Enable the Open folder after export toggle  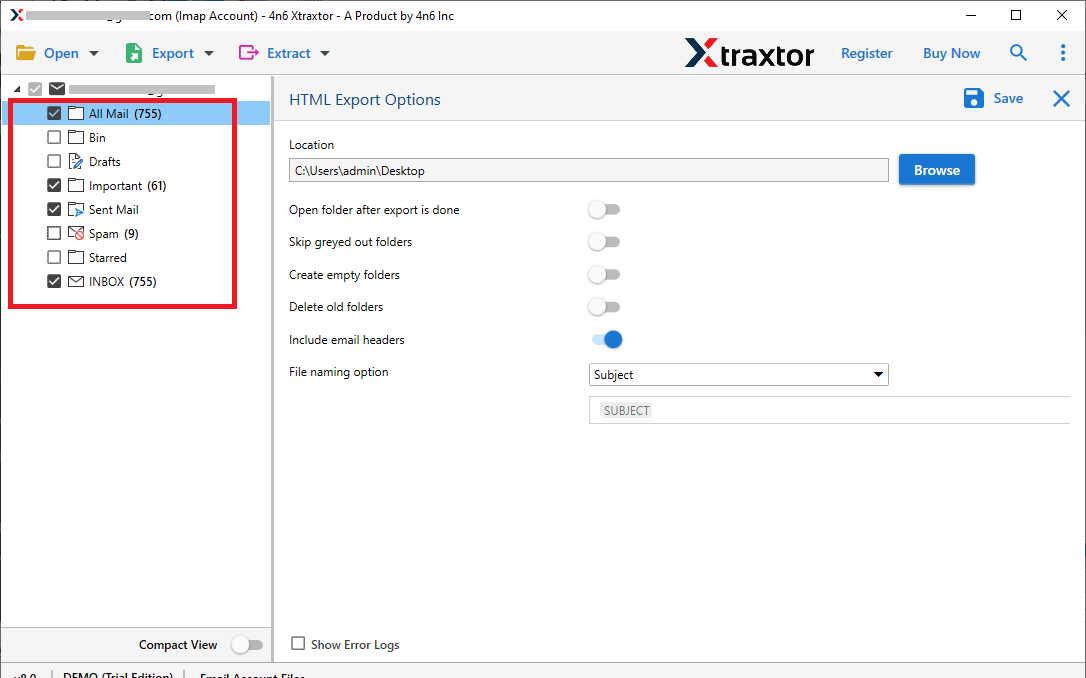pos(604,209)
